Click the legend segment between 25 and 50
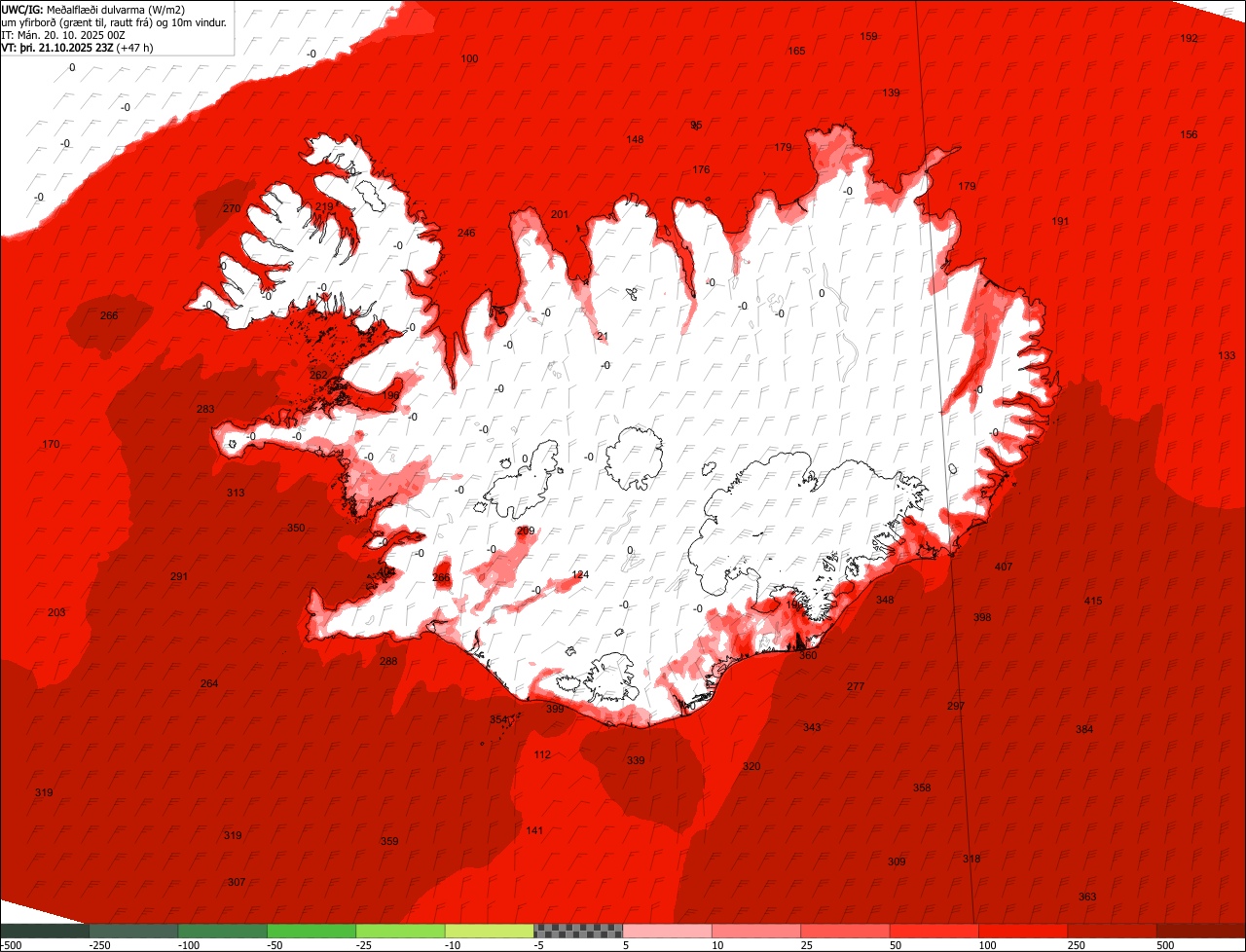 (845, 931)
